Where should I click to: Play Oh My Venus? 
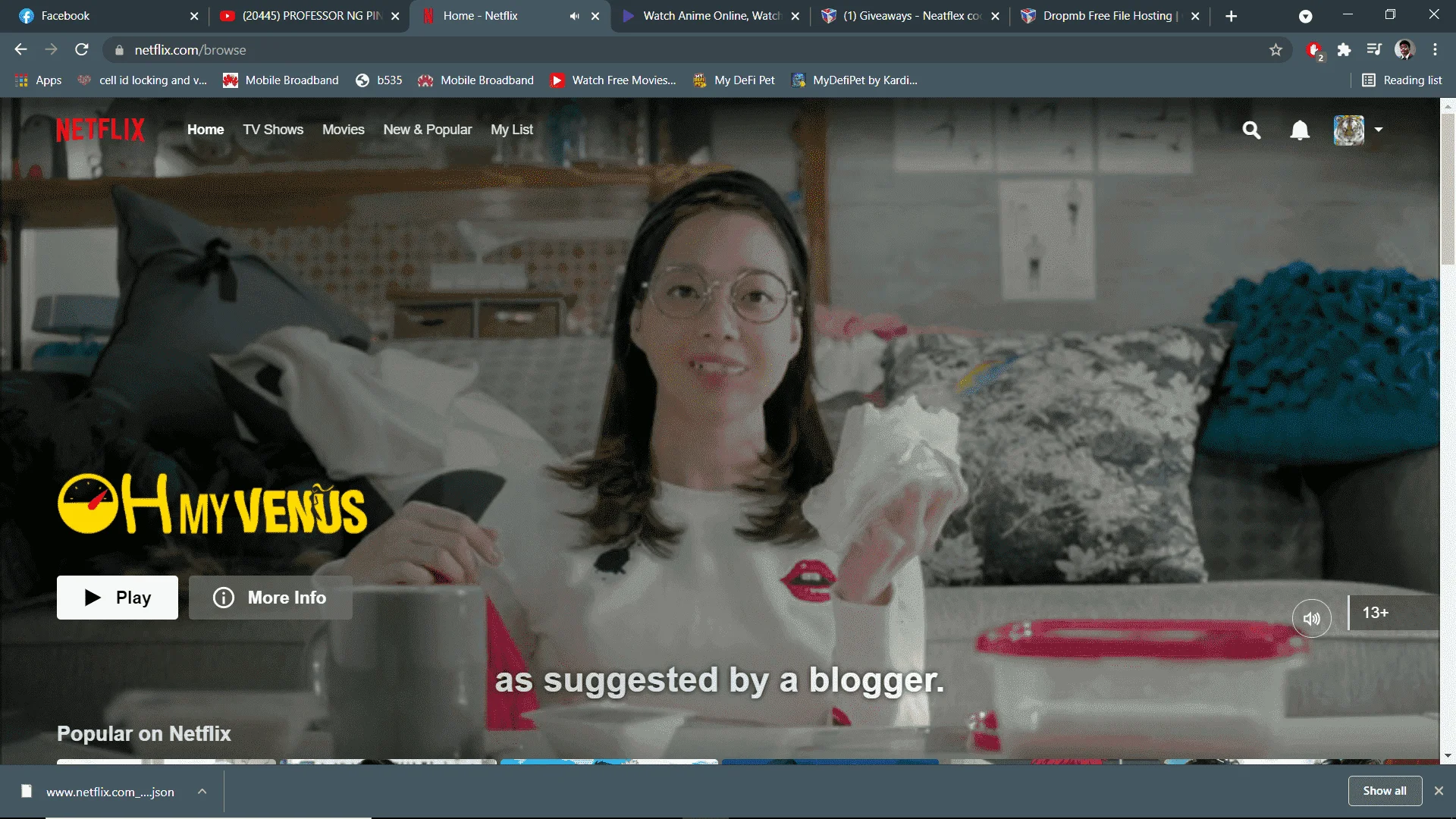(118, 598)
